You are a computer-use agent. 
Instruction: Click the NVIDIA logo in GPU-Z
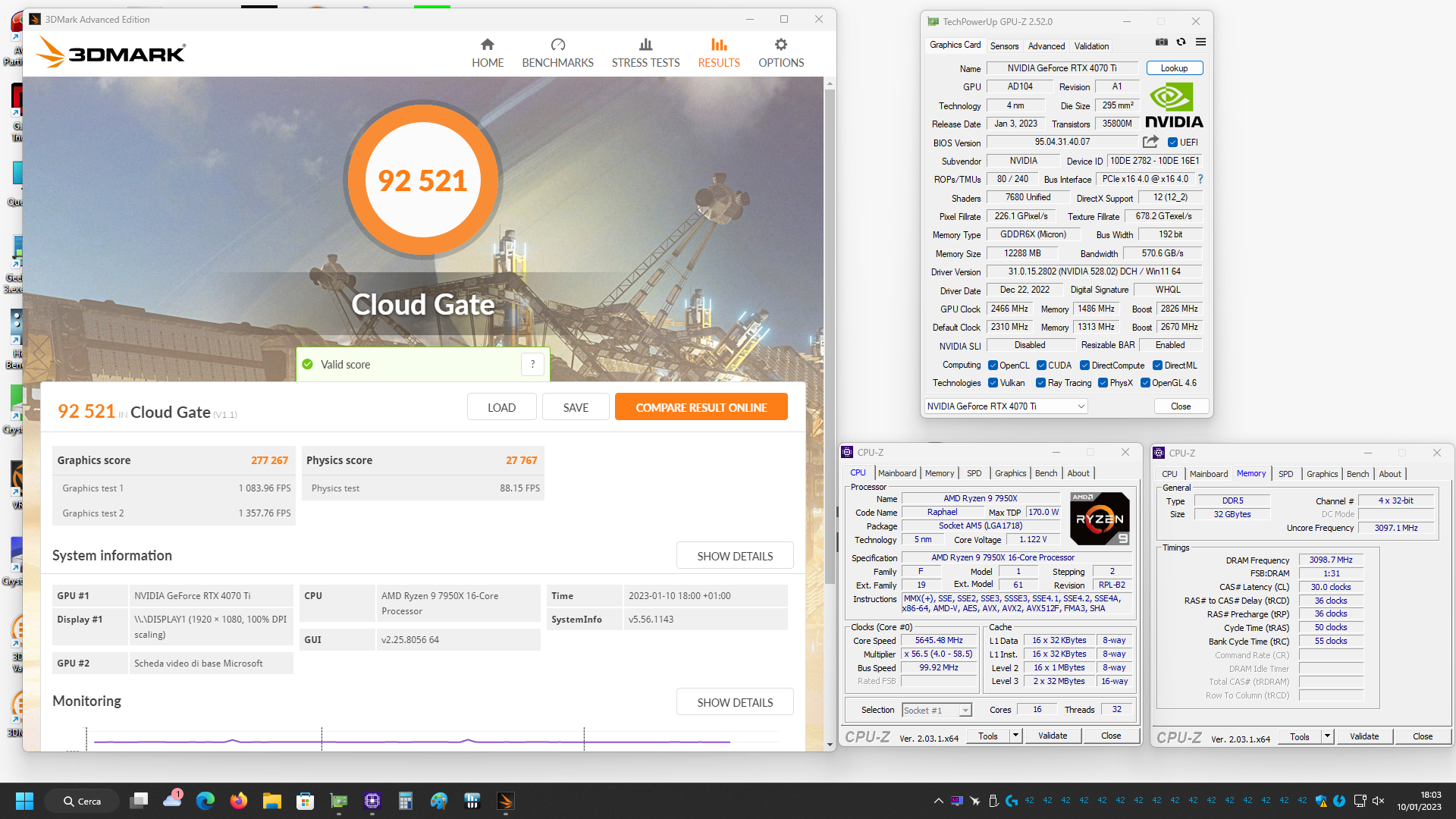tap(1174, 105)
